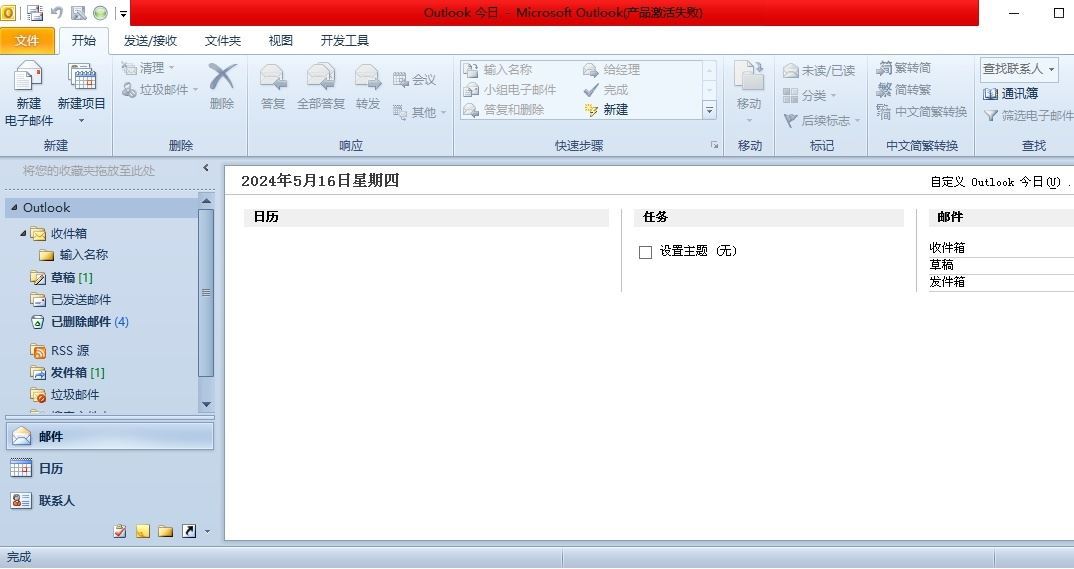This screenshot has height=569, width=1074.
Task: Collapse the Outlook root tree node
Action: click(x=14, y=207)
